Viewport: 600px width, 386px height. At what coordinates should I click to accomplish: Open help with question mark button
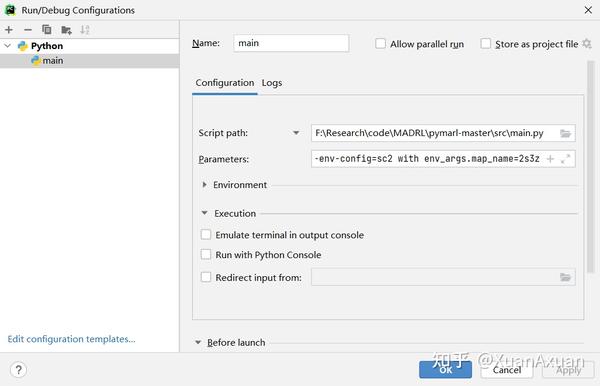pyautogui.click(x=18, y=370)
